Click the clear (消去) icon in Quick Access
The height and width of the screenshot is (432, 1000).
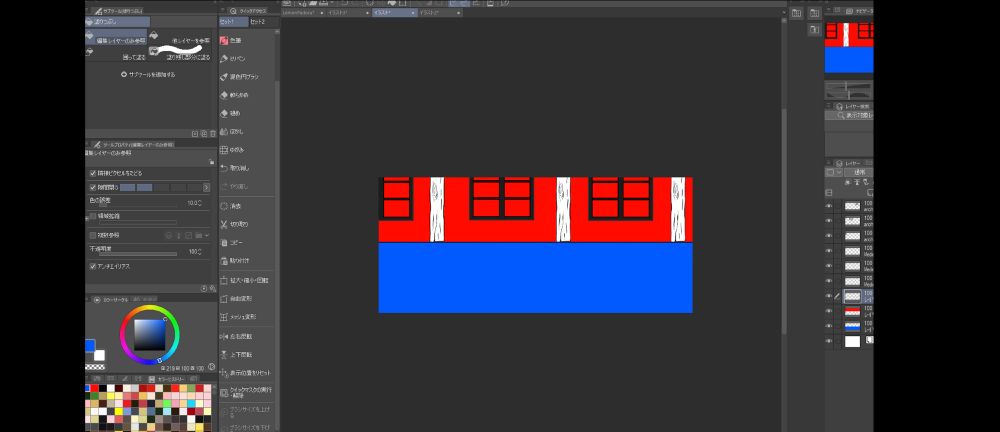[224, 206]
